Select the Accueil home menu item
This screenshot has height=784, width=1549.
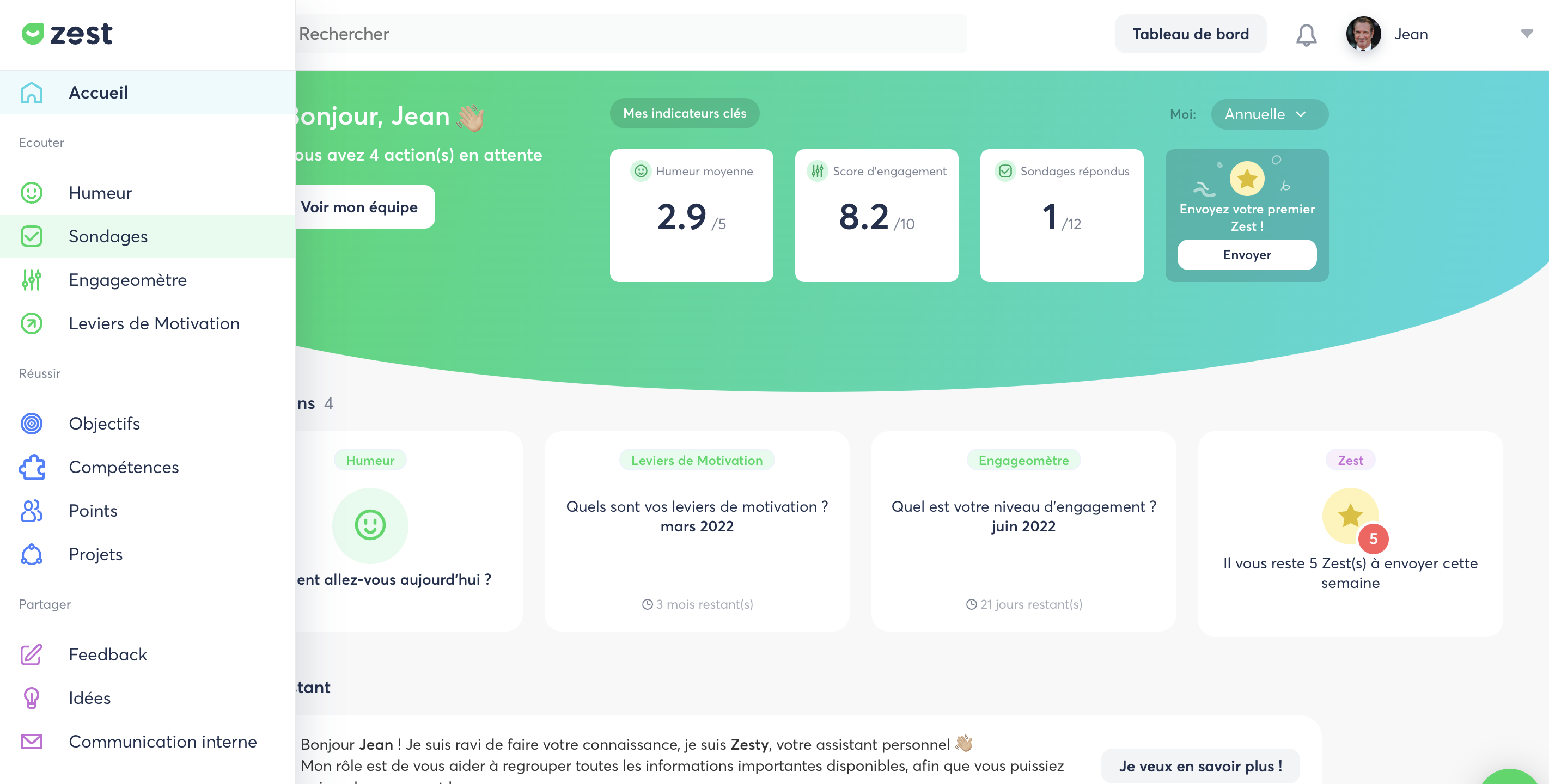point(98,93)
